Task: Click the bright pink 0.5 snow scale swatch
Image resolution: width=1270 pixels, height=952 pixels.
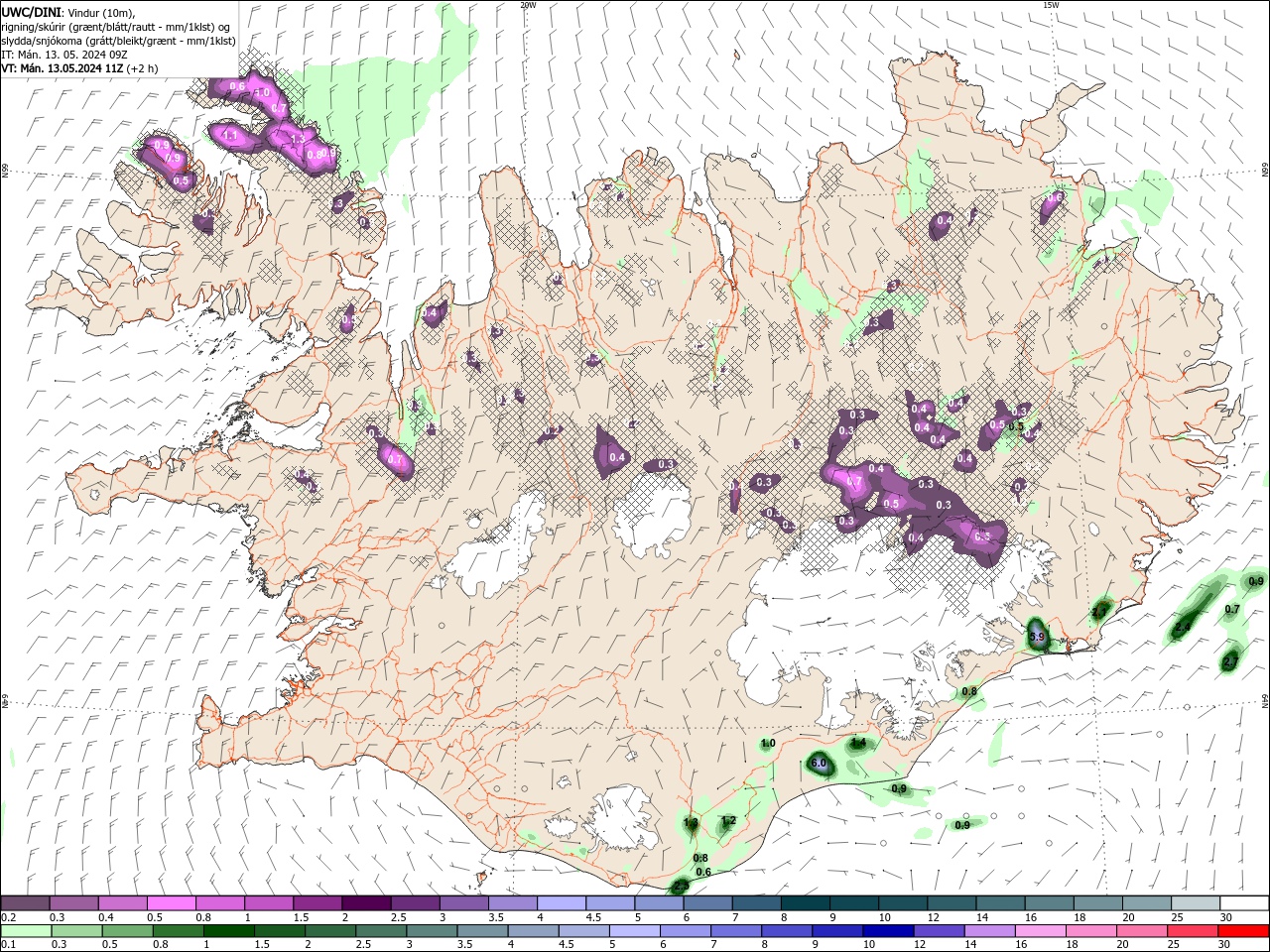Action: [171, 903]
